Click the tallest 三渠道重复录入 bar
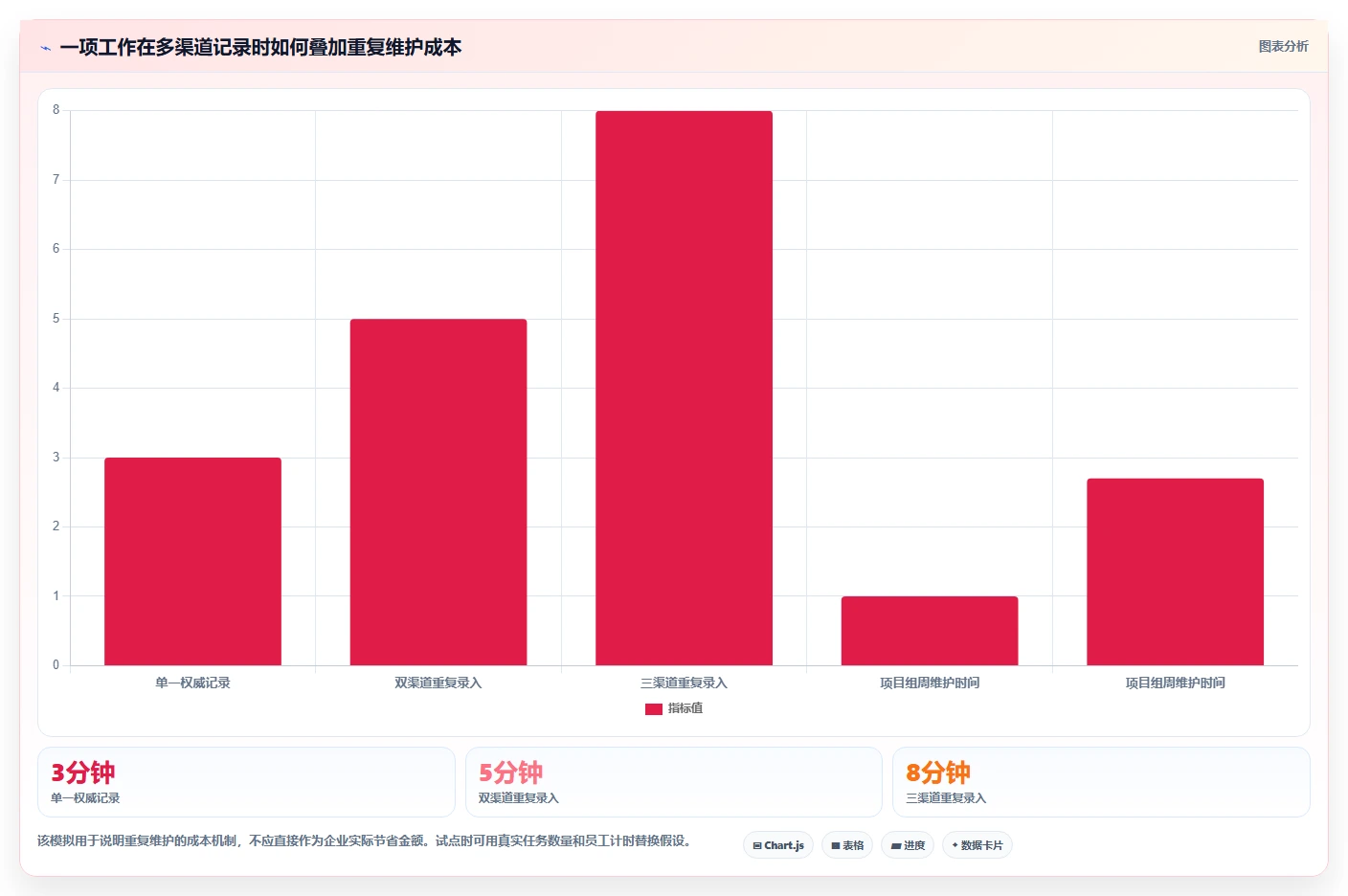Screen dimensions: 1348x896 point(684,388)
